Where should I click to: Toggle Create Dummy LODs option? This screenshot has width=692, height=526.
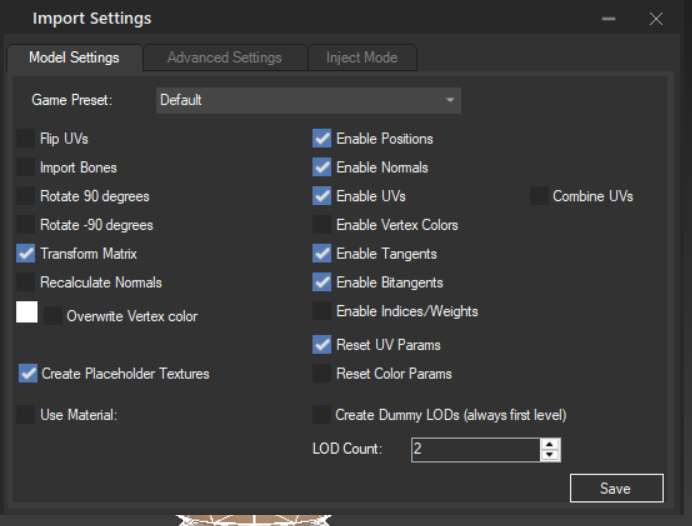pos(322,414)
